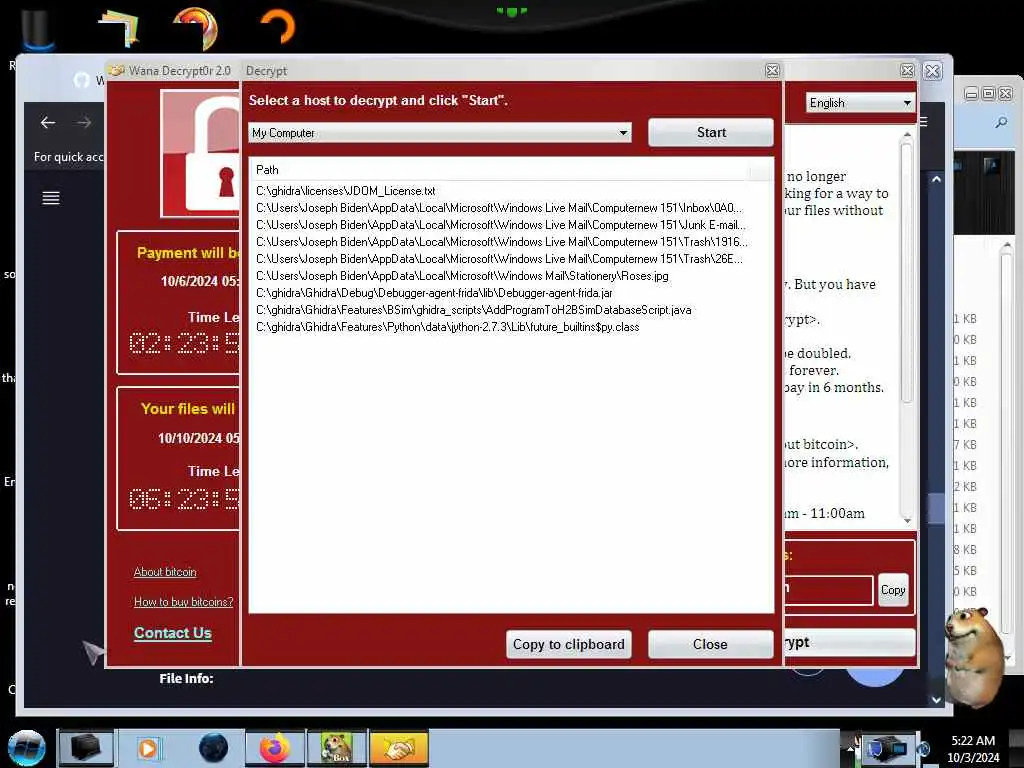This screenshot has height=768, width=1024.
Task: Select the Debugger-agent-frida.jar path row
Action: coord(434,293)
